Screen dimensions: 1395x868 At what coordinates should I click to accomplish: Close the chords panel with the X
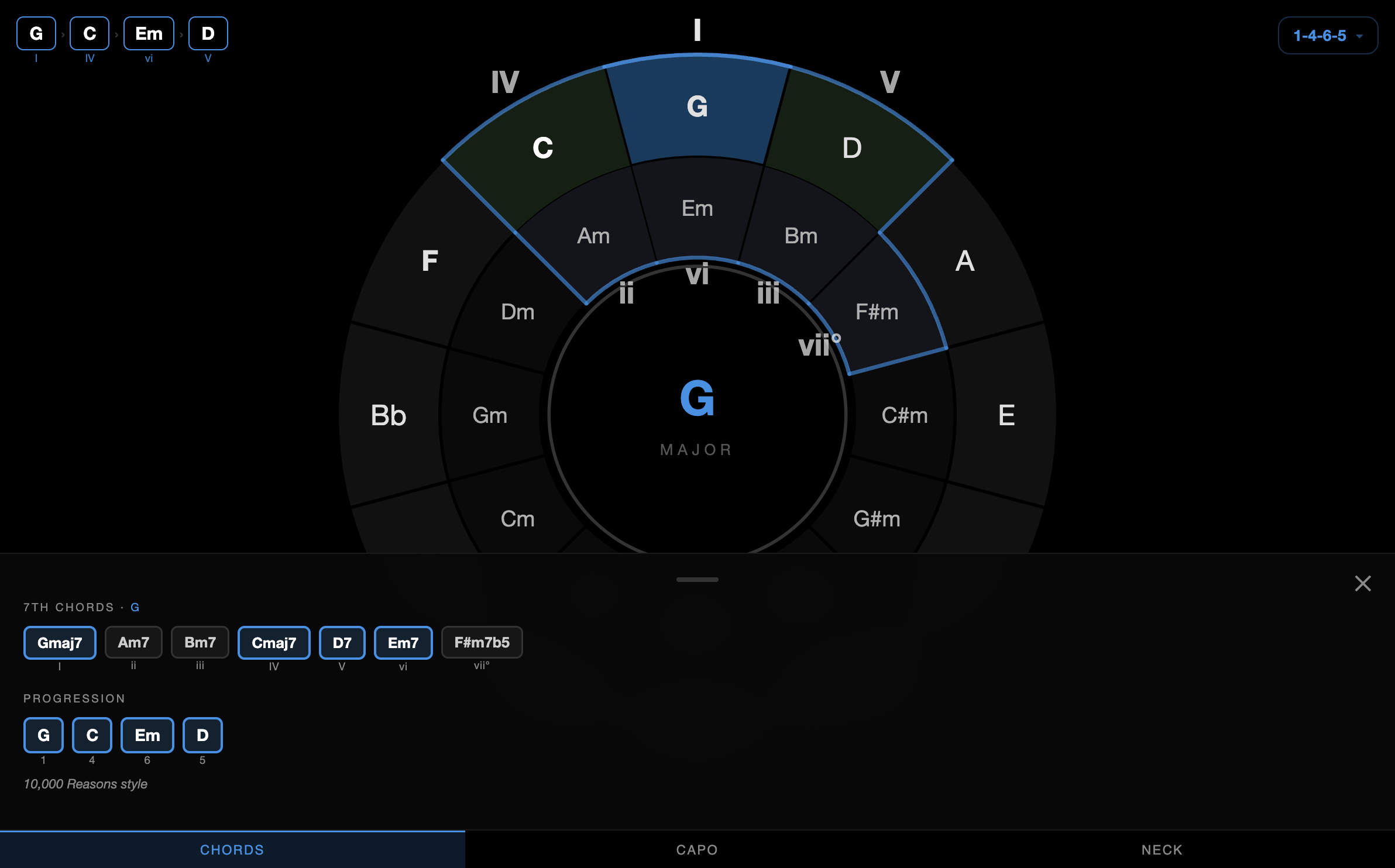(1363, 583)
